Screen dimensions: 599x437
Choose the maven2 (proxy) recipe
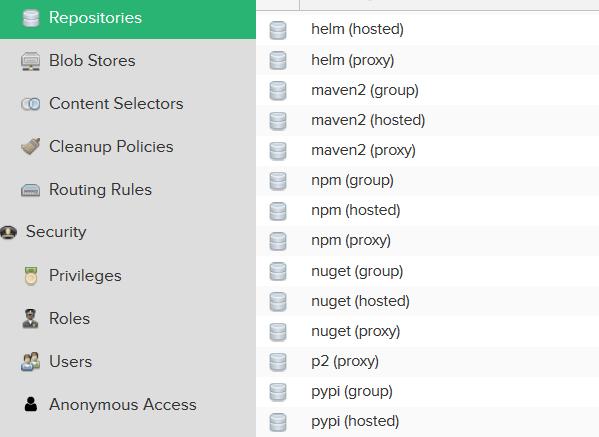pos(427,151)
